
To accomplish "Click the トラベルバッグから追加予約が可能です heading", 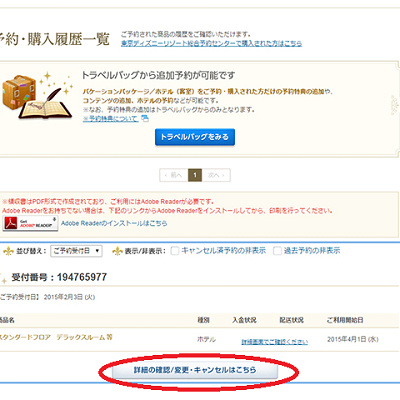I will (158, 75).
